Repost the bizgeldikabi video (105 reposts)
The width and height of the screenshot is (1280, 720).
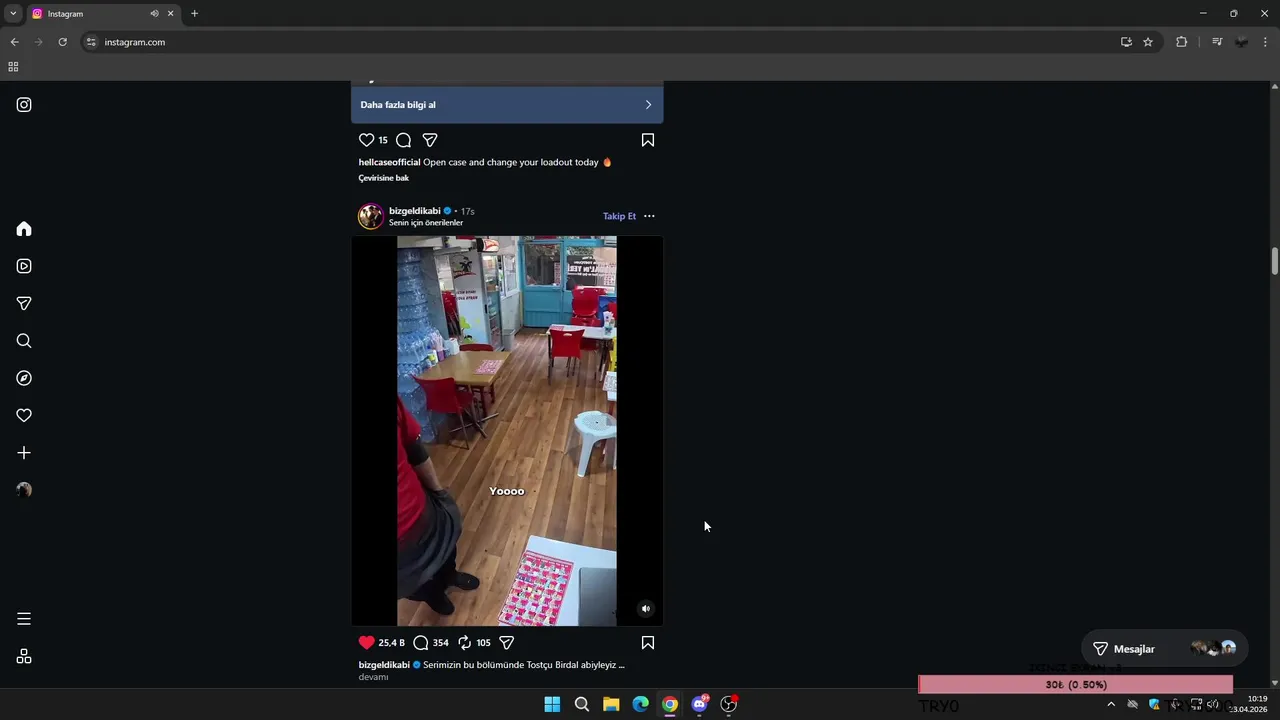pos(464,643)
